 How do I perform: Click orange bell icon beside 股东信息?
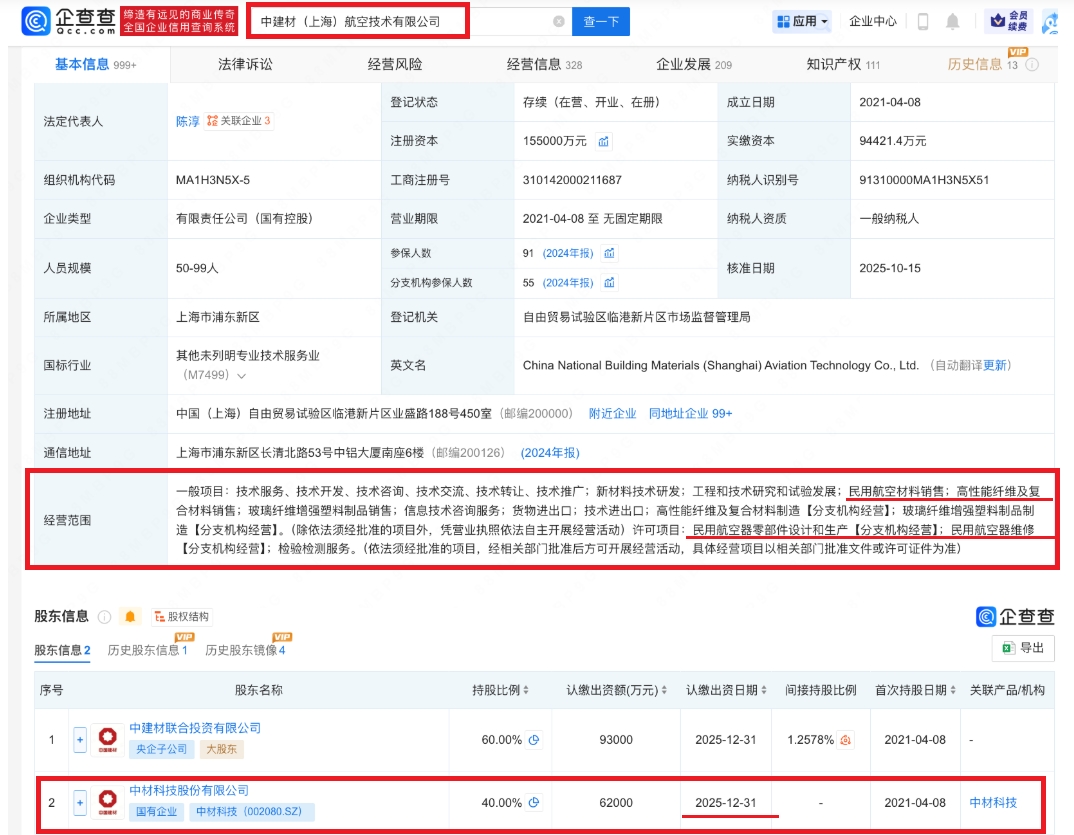click(130, 616)
